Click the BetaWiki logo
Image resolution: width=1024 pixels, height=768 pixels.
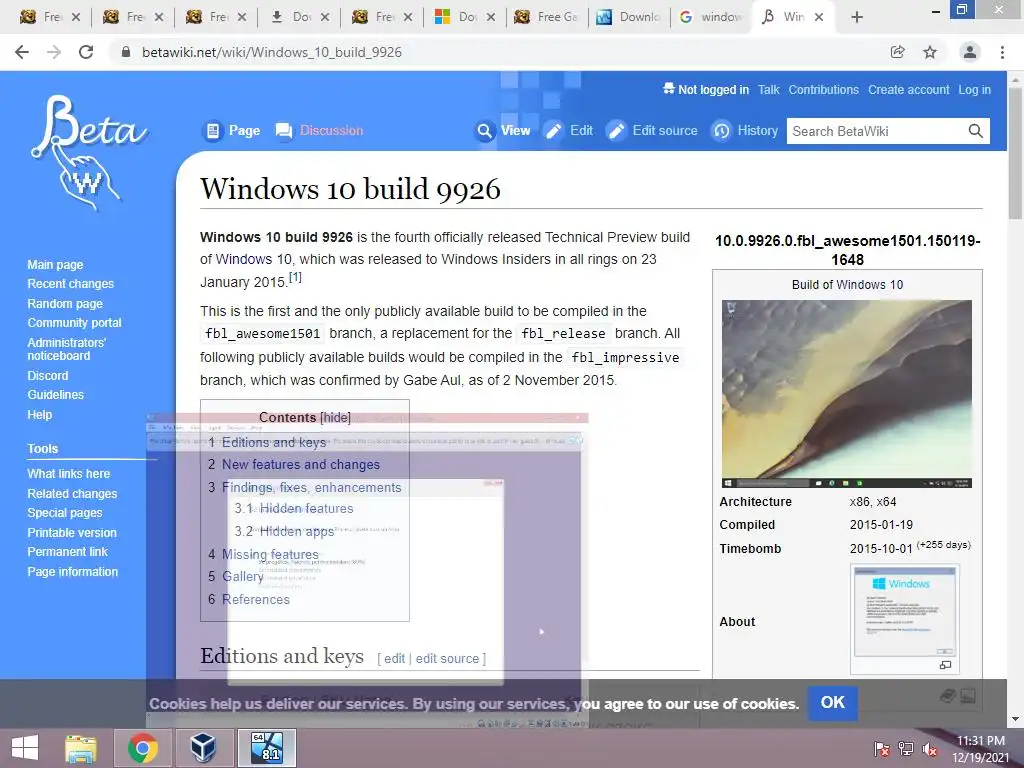click(89, 153)
